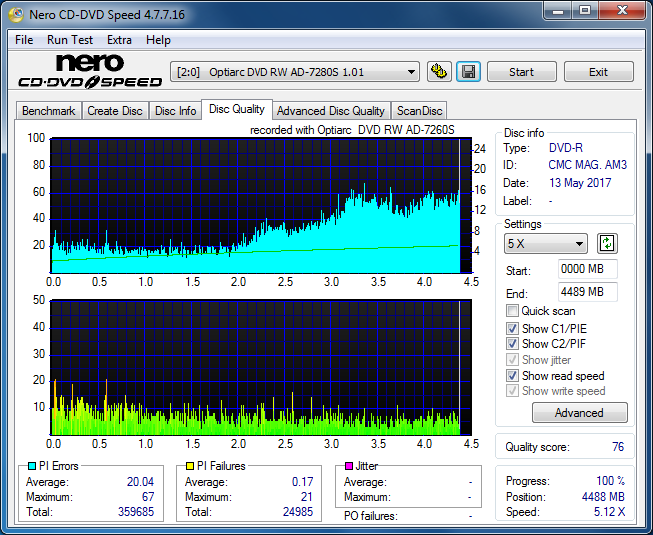Click the End position input field
The image size is (653, 535).
click(587, 292)
